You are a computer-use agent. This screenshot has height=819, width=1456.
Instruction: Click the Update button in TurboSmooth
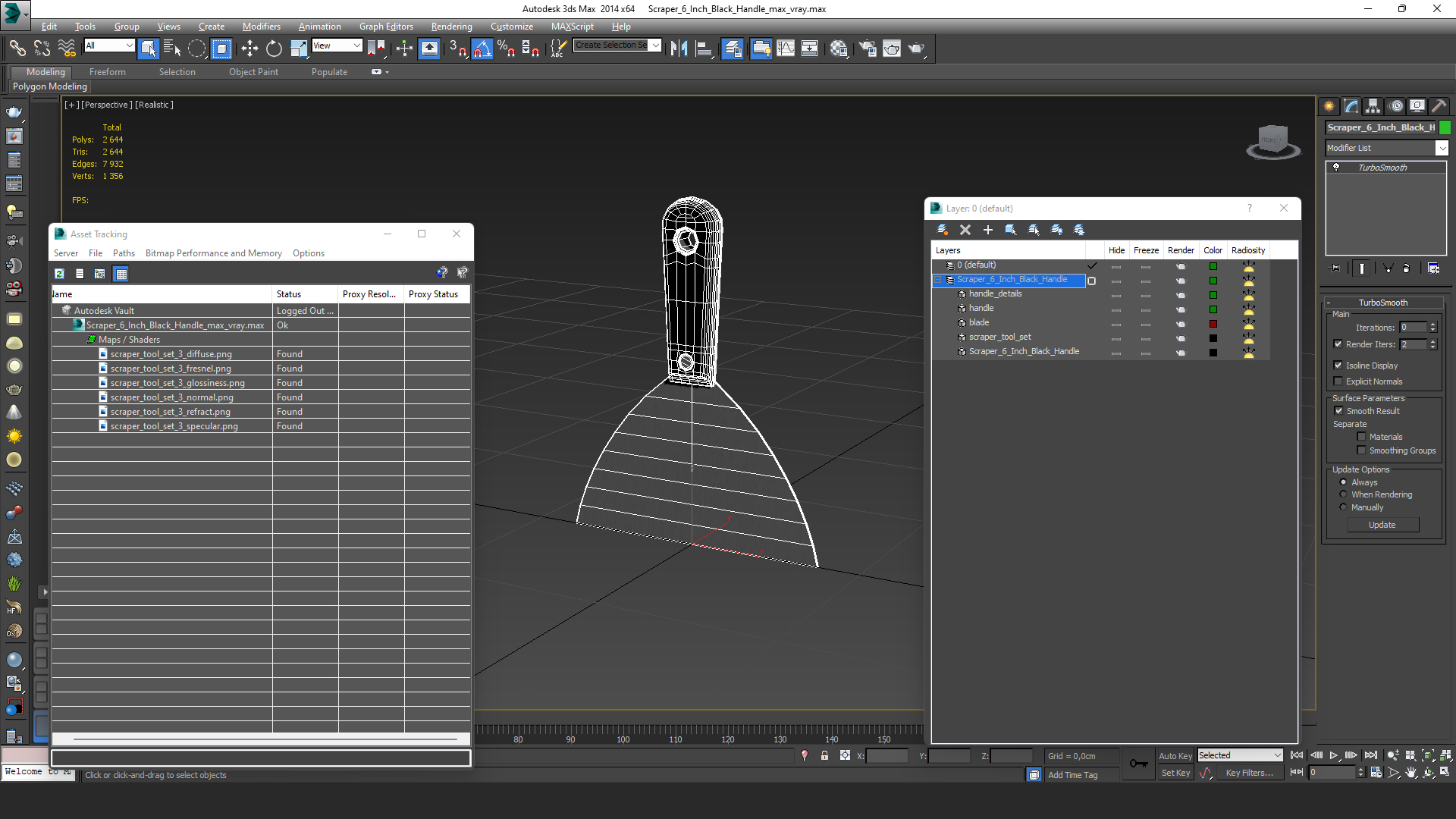(x=1382, y=525)
